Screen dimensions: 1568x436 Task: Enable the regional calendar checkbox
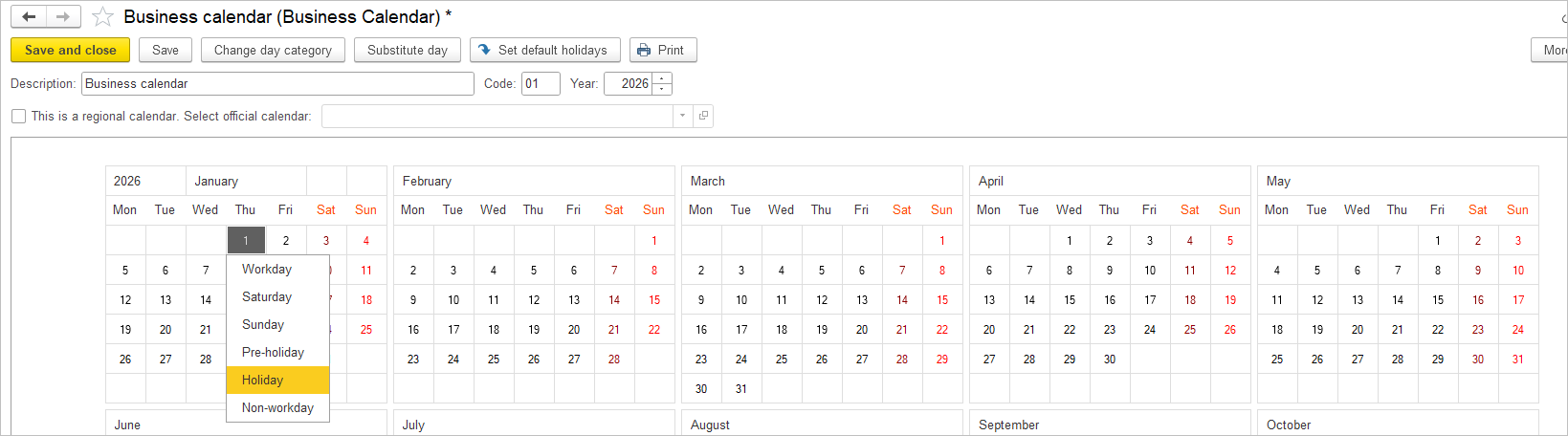pyautogui.click(x=18, y=116)
